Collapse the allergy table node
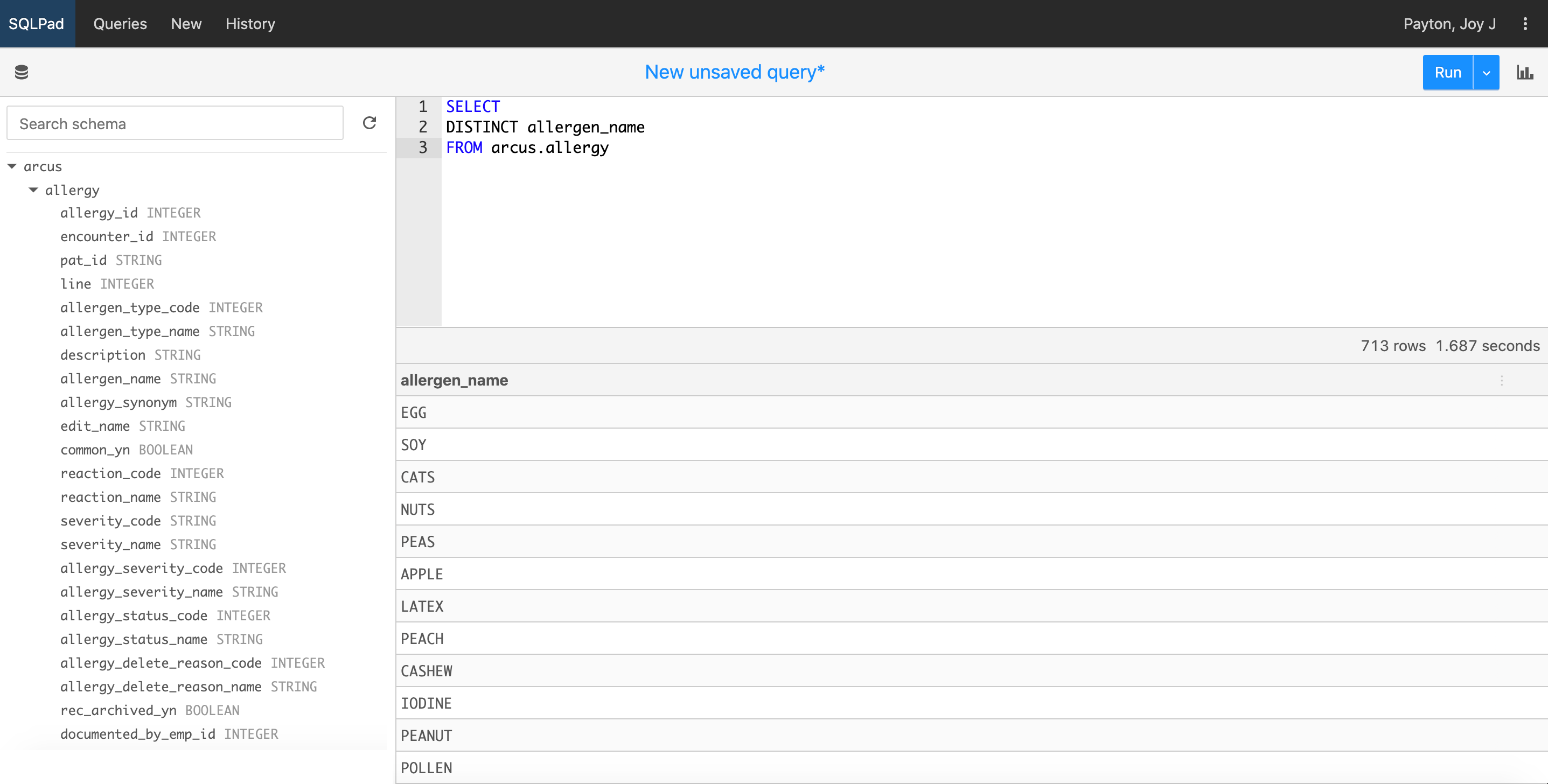The width and height of the screenshot is (1548, 784). coord(33,190)
